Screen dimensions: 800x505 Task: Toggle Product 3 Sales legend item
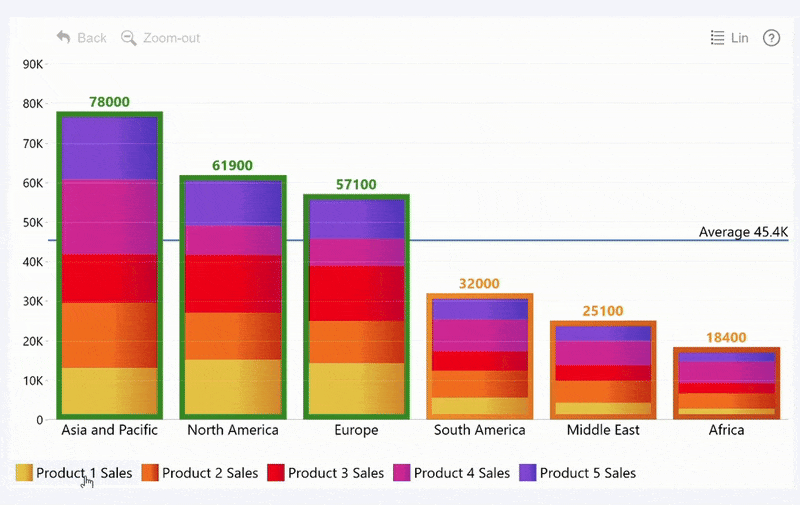coord(335,473)
